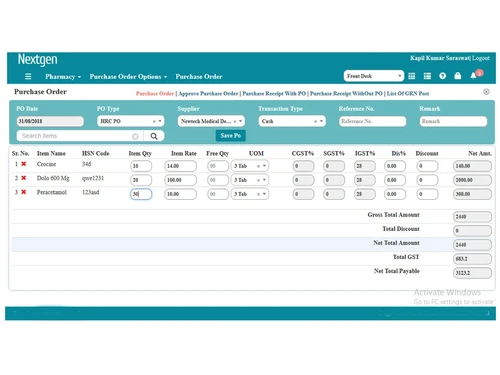The width and height of the screenshot is (500, 375).
Task: Edit the Item Rate for Dolo 600 Mg
Action: (180, 180)
